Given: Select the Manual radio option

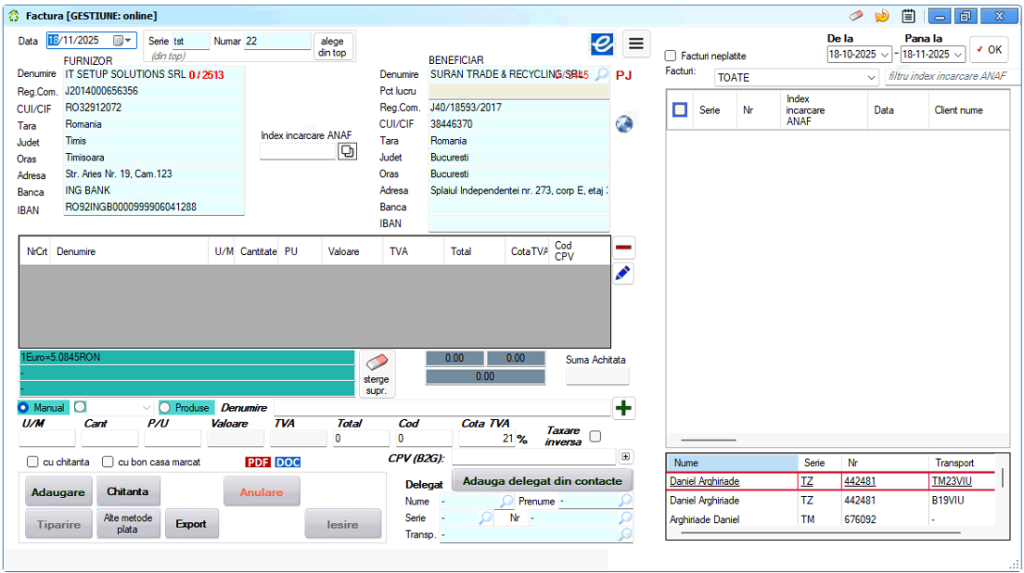Looking at the screenshot, I should click(x=24, y=408).
